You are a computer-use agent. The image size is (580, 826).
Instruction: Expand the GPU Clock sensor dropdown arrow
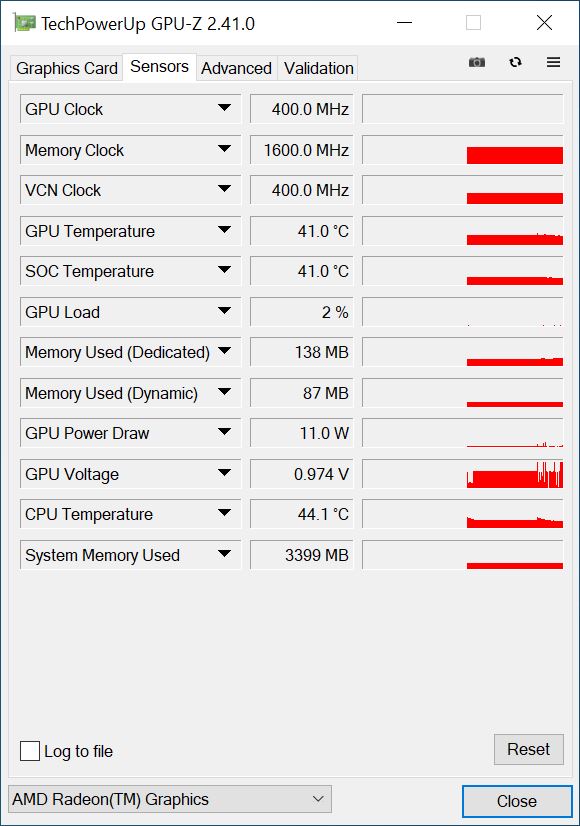[224, 108]
